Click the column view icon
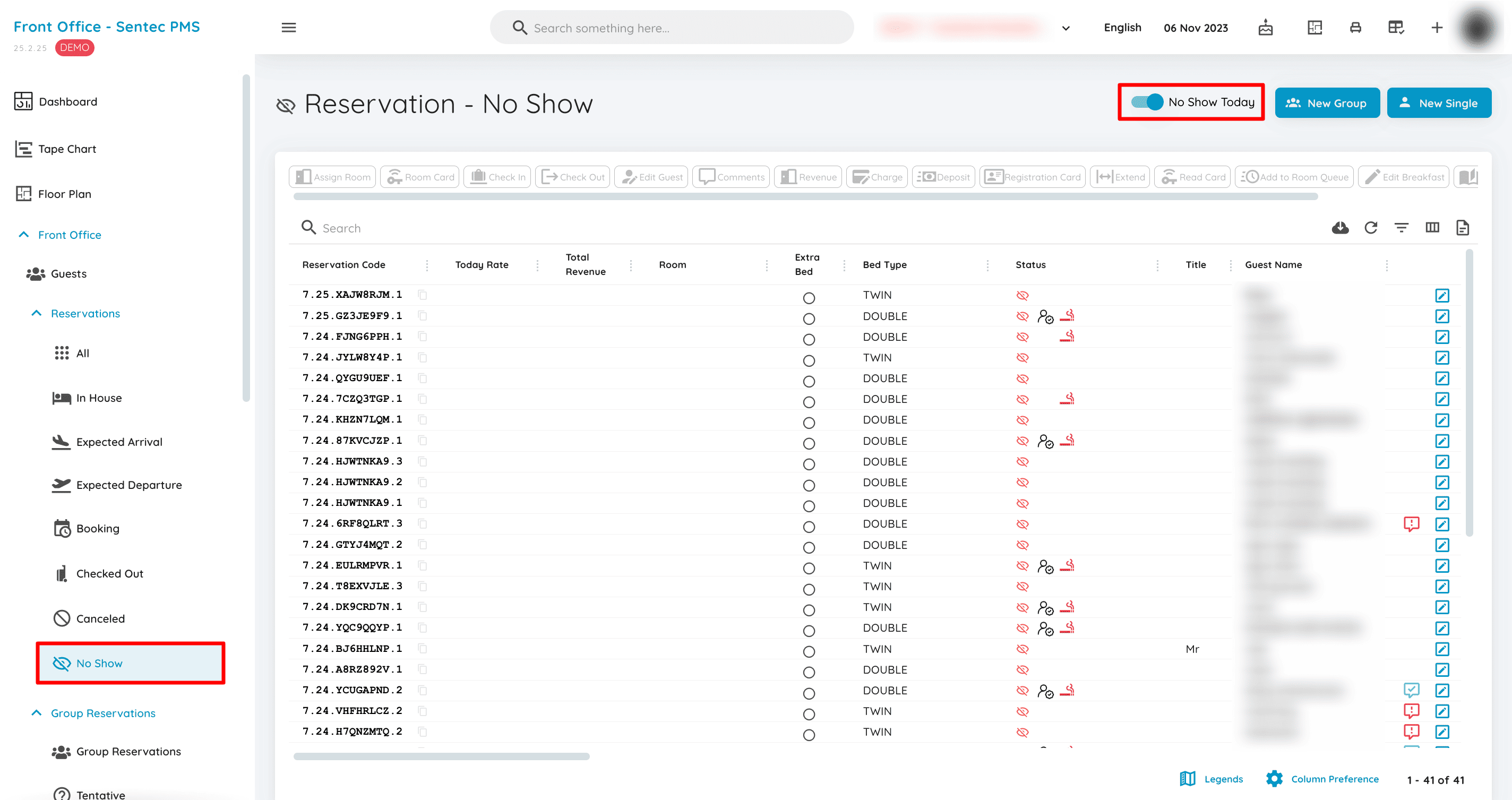The width and height of the screenshot is (1512, 800). pyautogui.click(x=1432, y=228)
